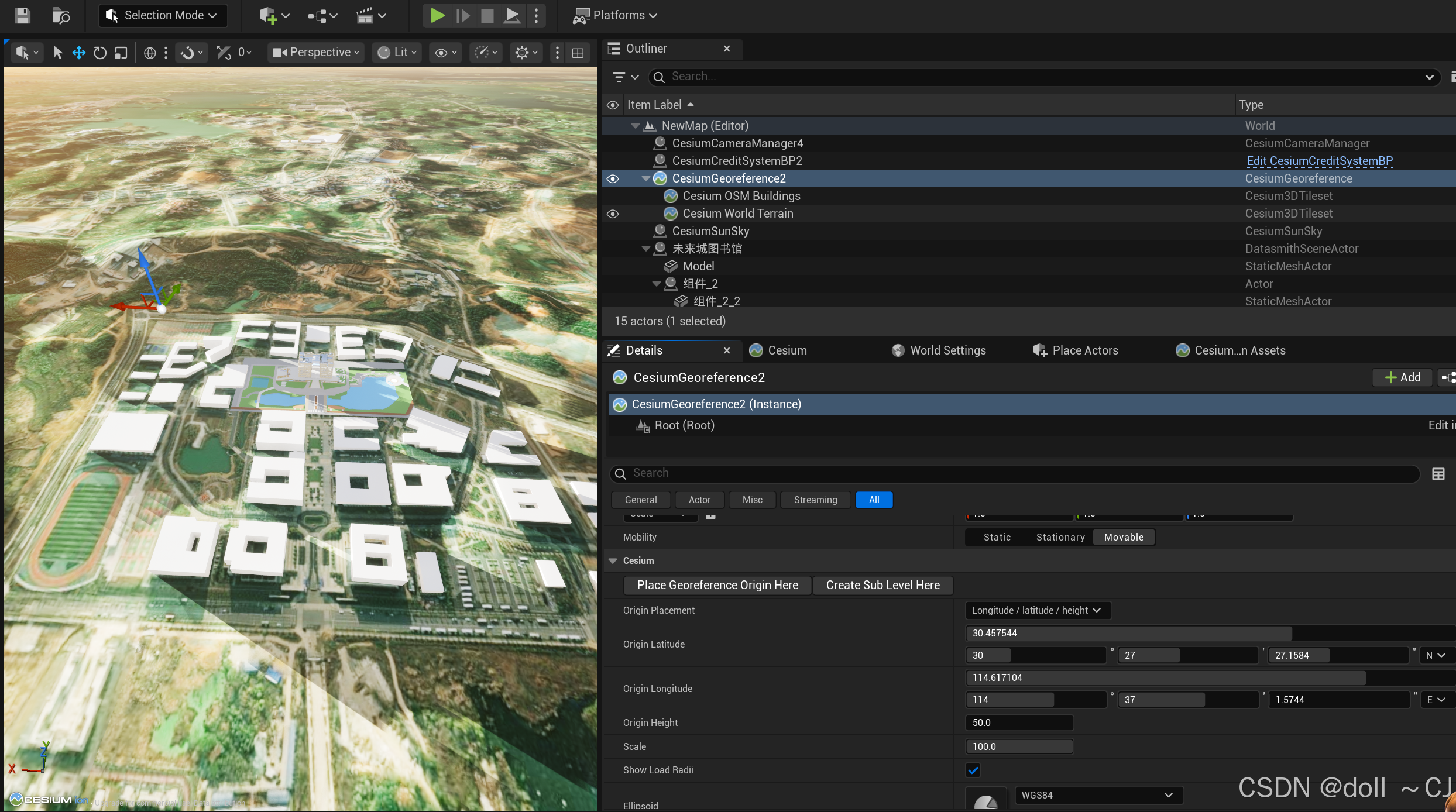Image resolution: width=1456 pixels, height=812 pixels.
Task: Click the Save Current Level icon
Action: (x=22, y=16)
